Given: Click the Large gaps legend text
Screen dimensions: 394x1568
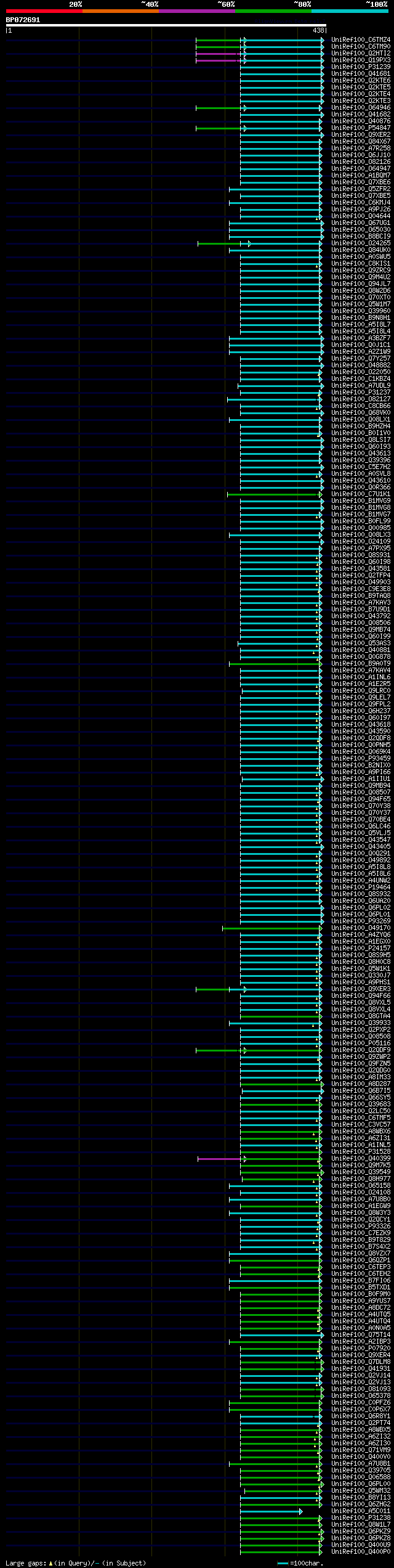Looking at the screenshot, I should pyautogui.click(x=76, y=1562).
